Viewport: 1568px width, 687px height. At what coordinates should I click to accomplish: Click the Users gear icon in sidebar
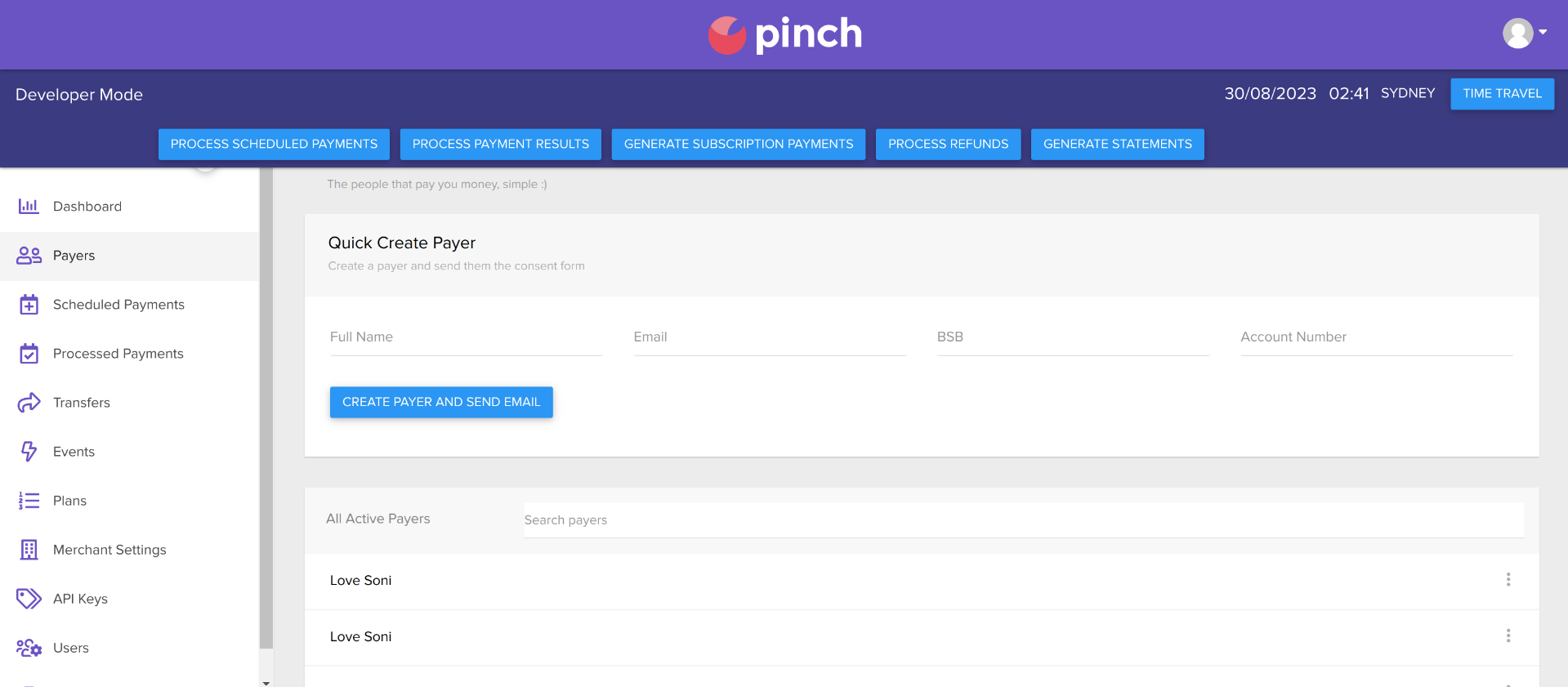click(29, 648)
